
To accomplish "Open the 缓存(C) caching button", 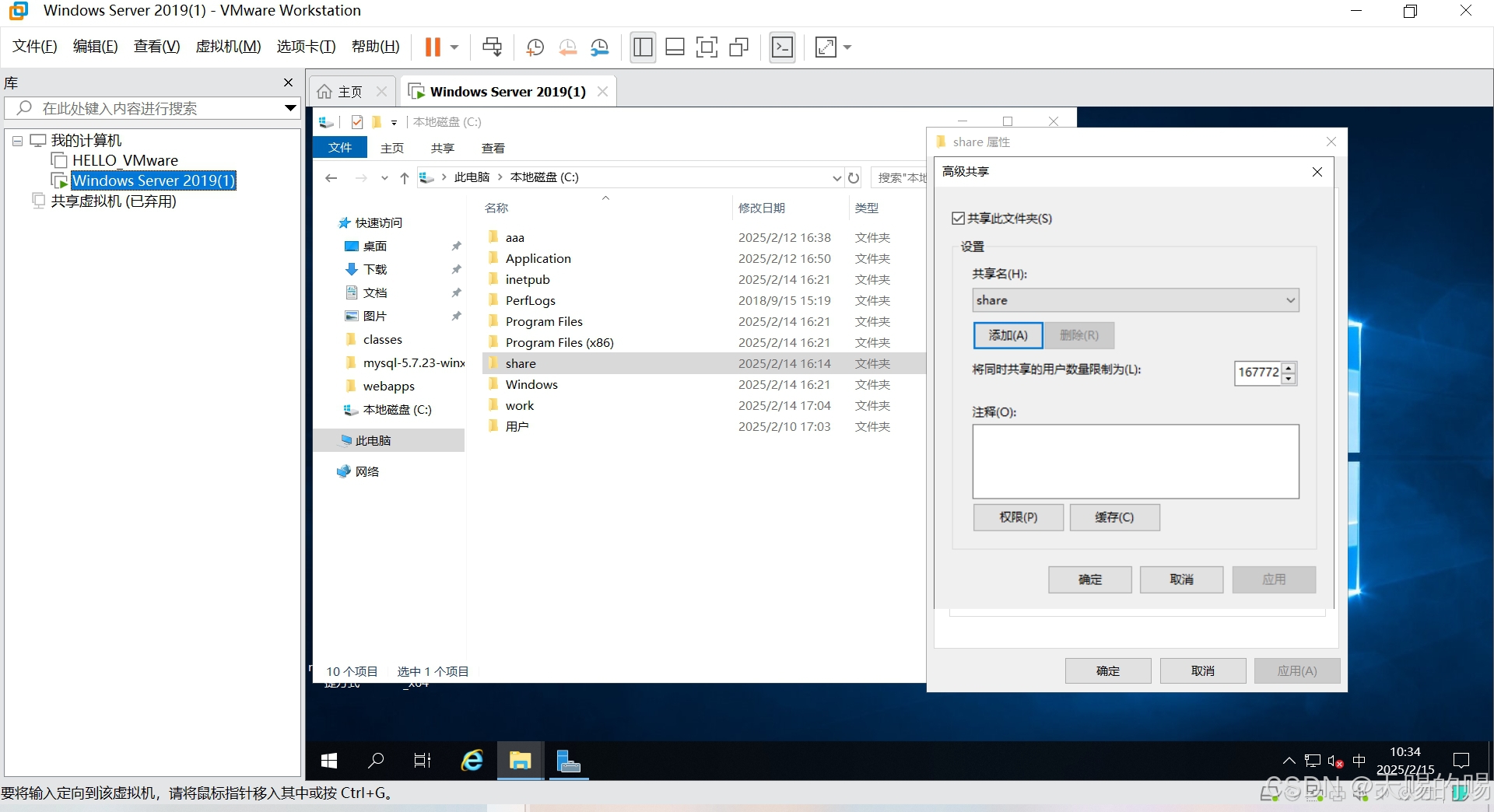I will [x=1114, y=517].
